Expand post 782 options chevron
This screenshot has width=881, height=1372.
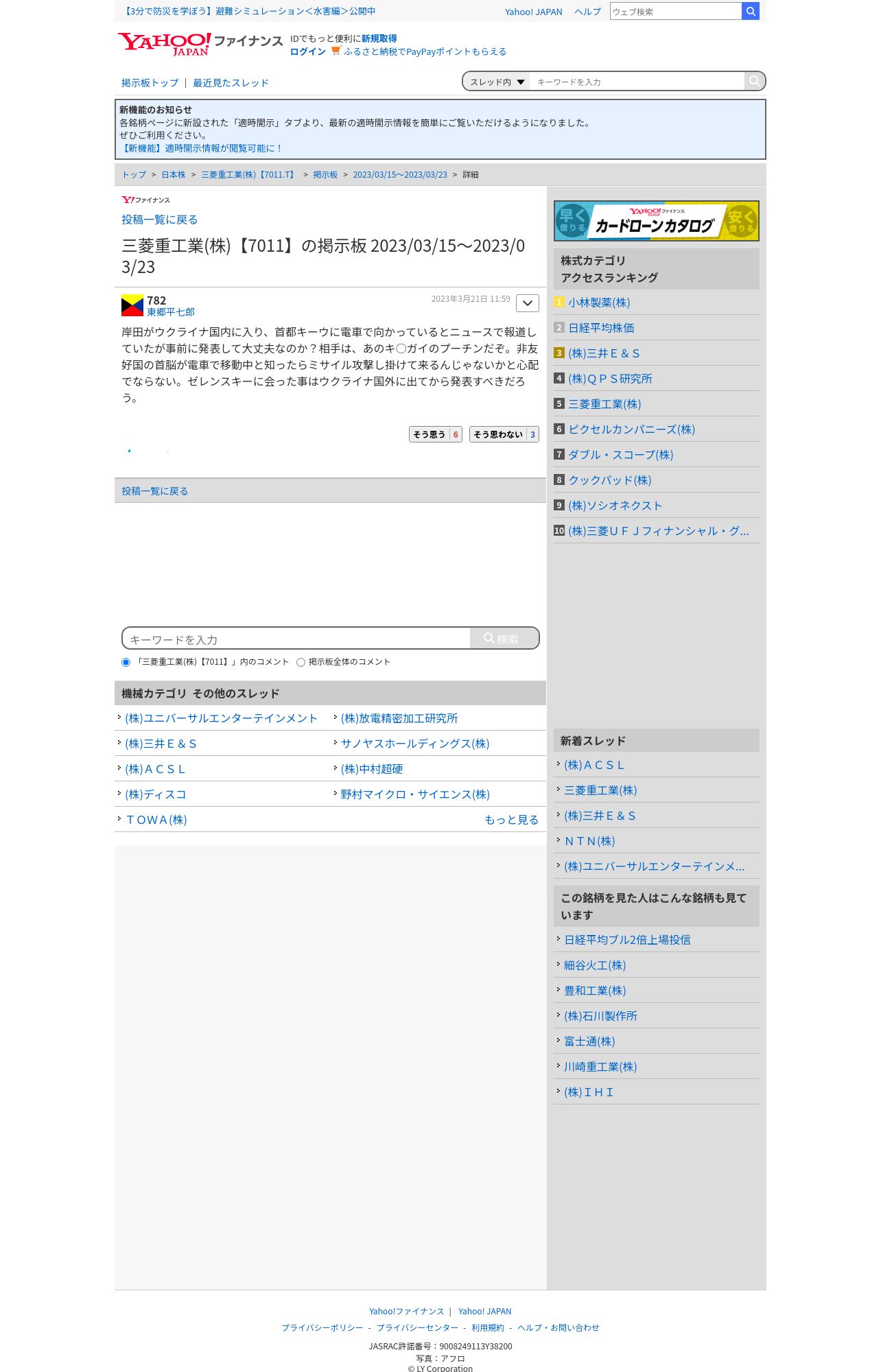click(527, 303)
